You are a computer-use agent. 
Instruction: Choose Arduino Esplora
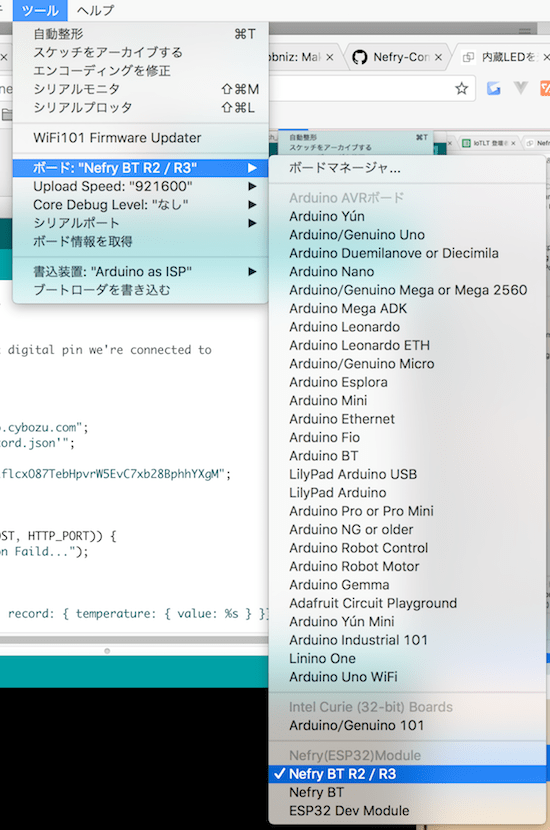coord(407,382)
